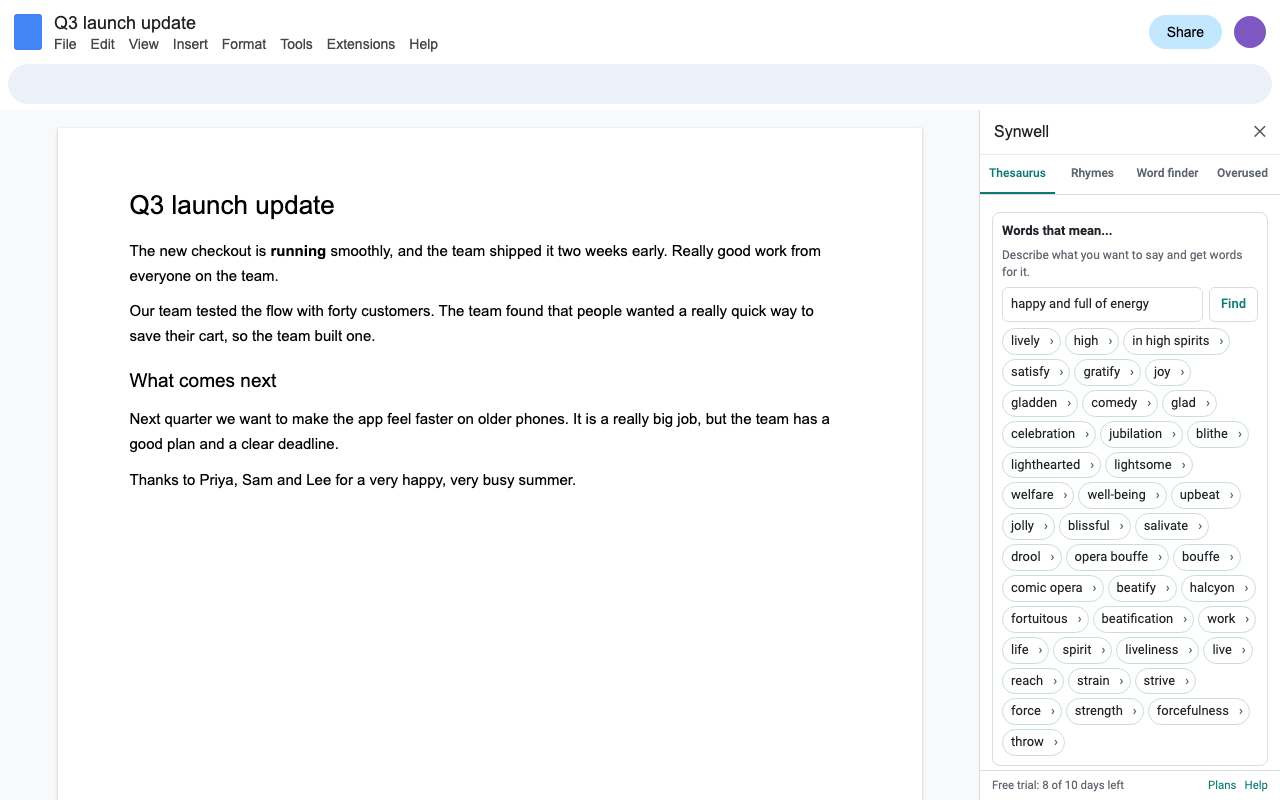The image size is (1280, 800).
Task: Click the blue Docs home icon
Action: coord(28,32)
